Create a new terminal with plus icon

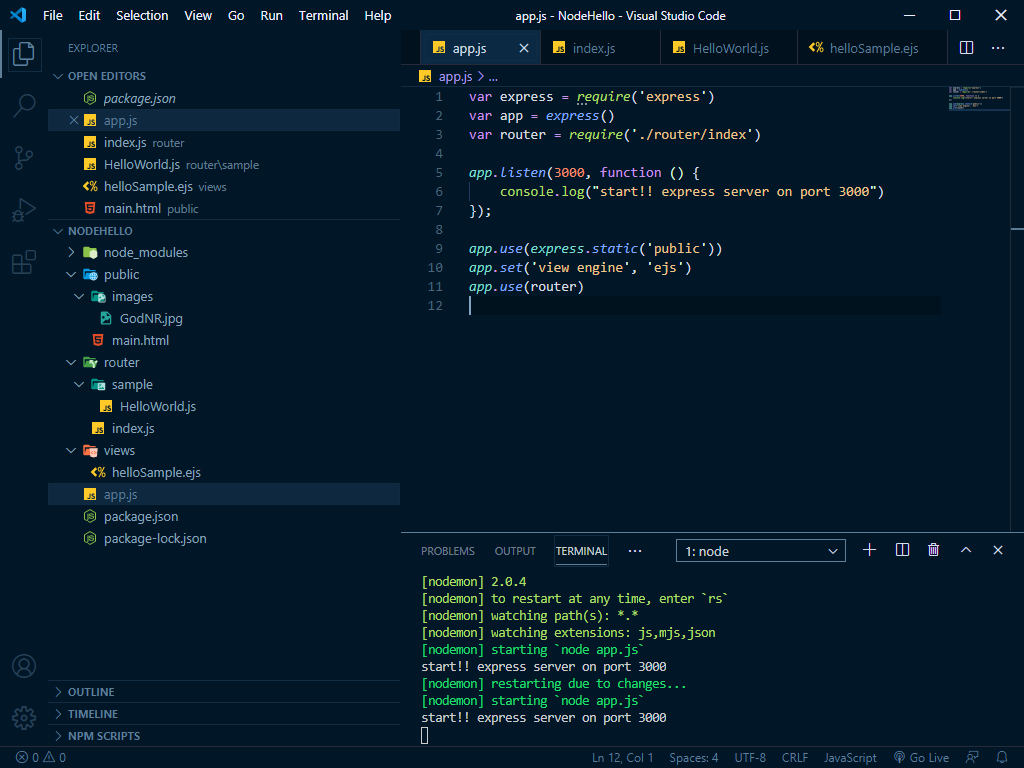pos(869,550)
